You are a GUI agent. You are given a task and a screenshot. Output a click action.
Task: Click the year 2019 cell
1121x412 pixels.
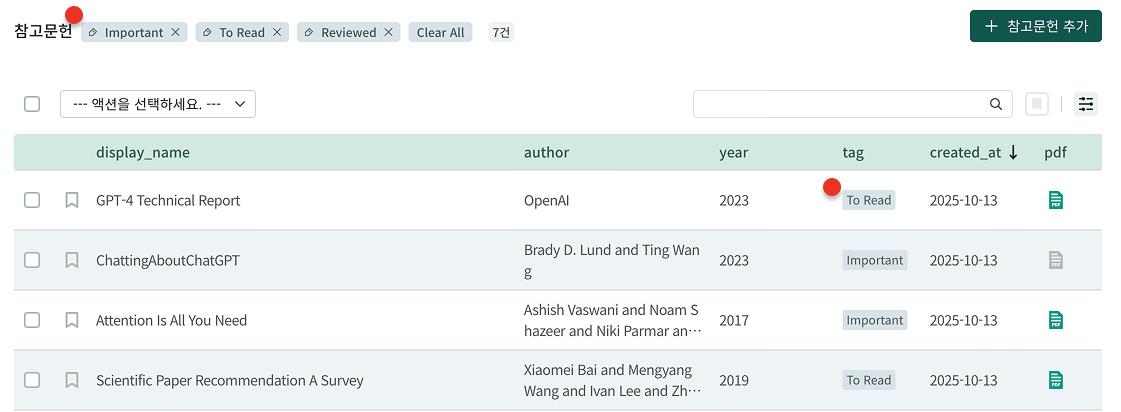pyautogui.click(x=734, y=381)
